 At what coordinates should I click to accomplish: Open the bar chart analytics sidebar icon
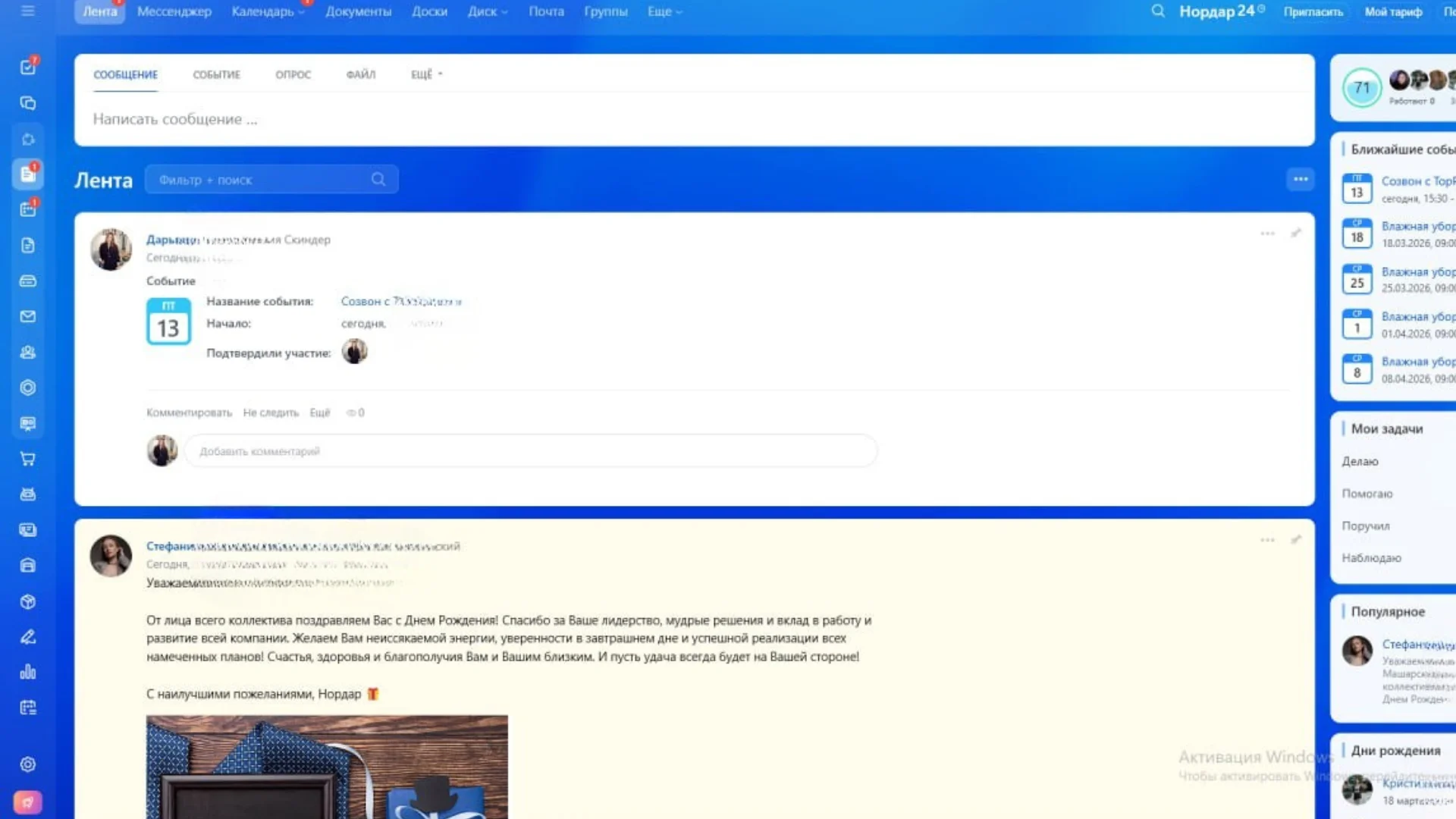(28, 672)
